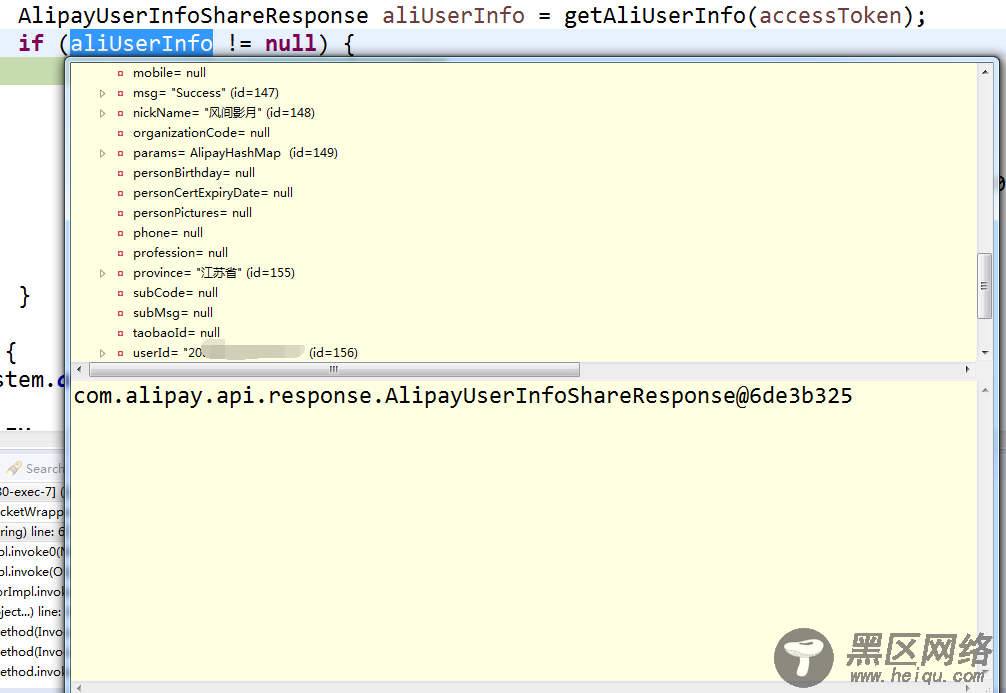This screenshot has height=693, width=1006.
Task: Click the null keyword in the if condition
Action: [291, 44]
